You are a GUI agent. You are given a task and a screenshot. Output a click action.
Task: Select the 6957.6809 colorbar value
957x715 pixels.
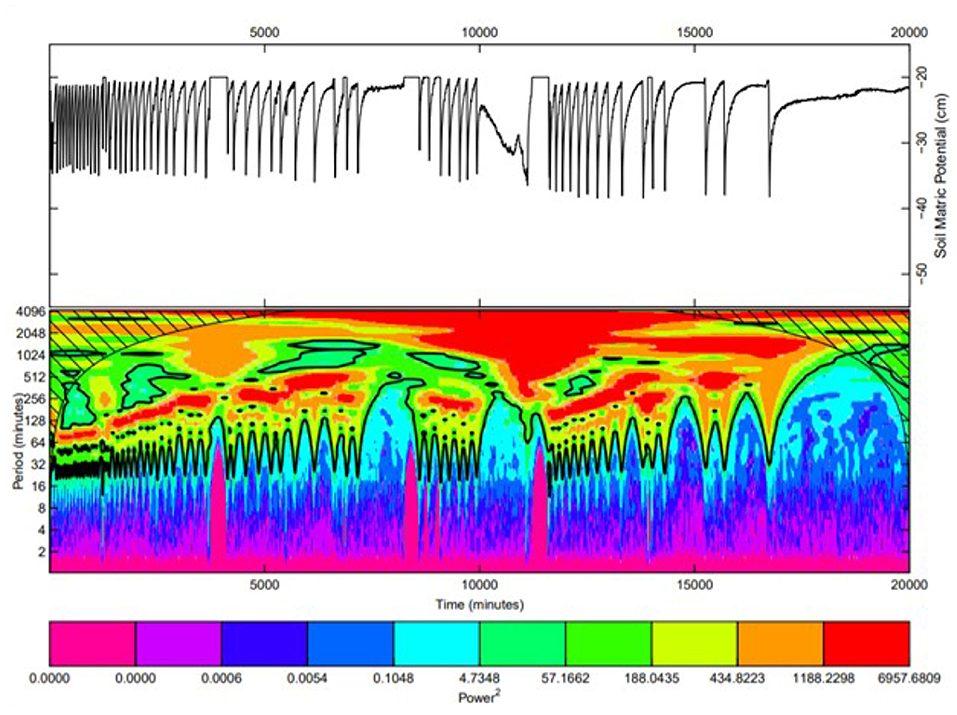(909, 678)
